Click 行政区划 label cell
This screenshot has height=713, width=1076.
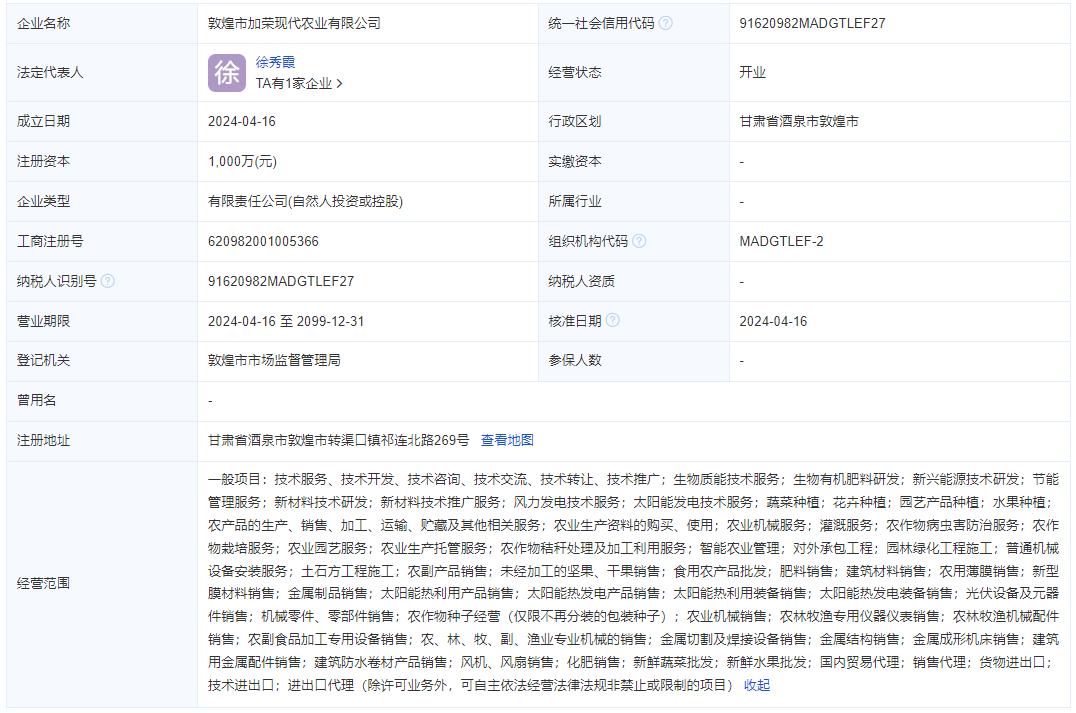click(633, 121)
